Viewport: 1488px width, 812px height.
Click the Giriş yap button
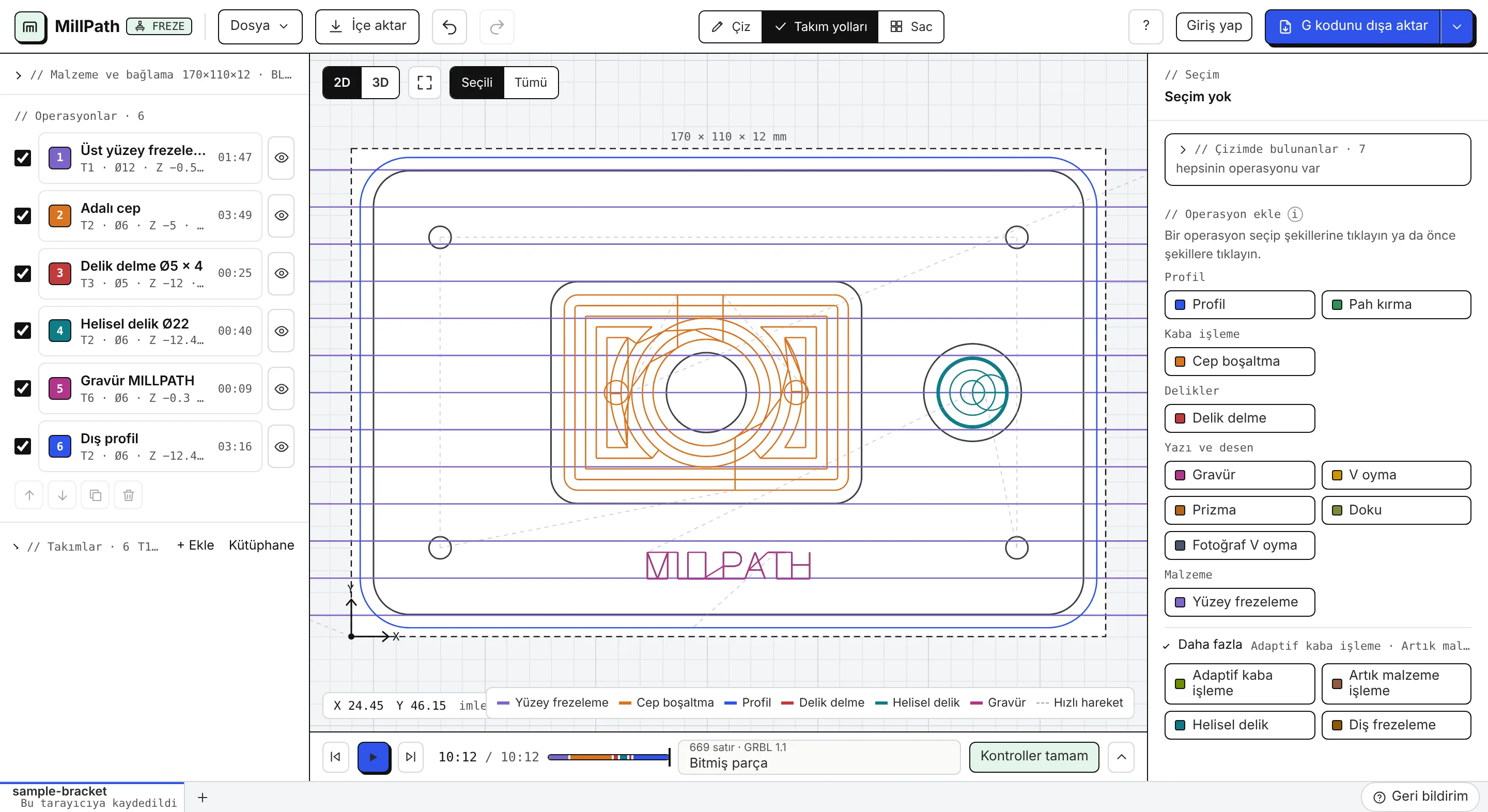[x=1214, y=26]
